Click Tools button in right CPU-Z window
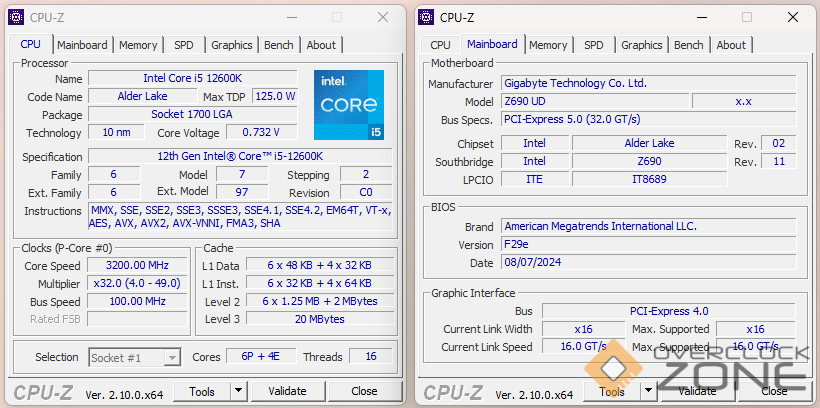The image size is (820, 408). point(612,391)
